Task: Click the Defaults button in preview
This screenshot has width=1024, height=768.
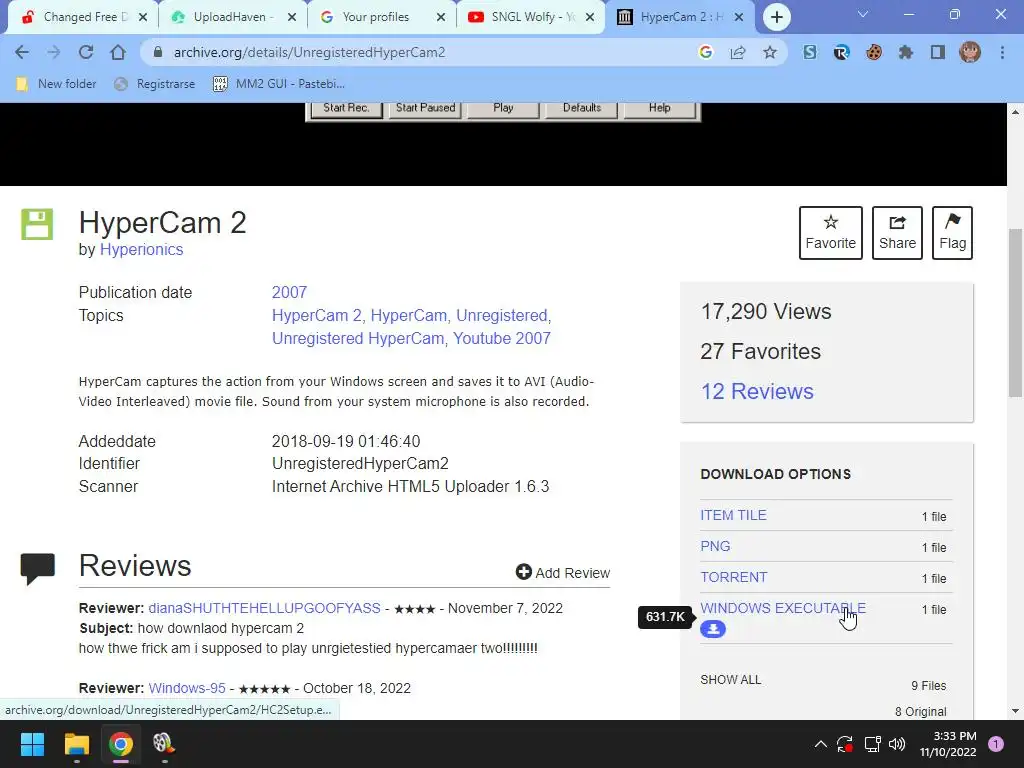Action: coord(581,108)
